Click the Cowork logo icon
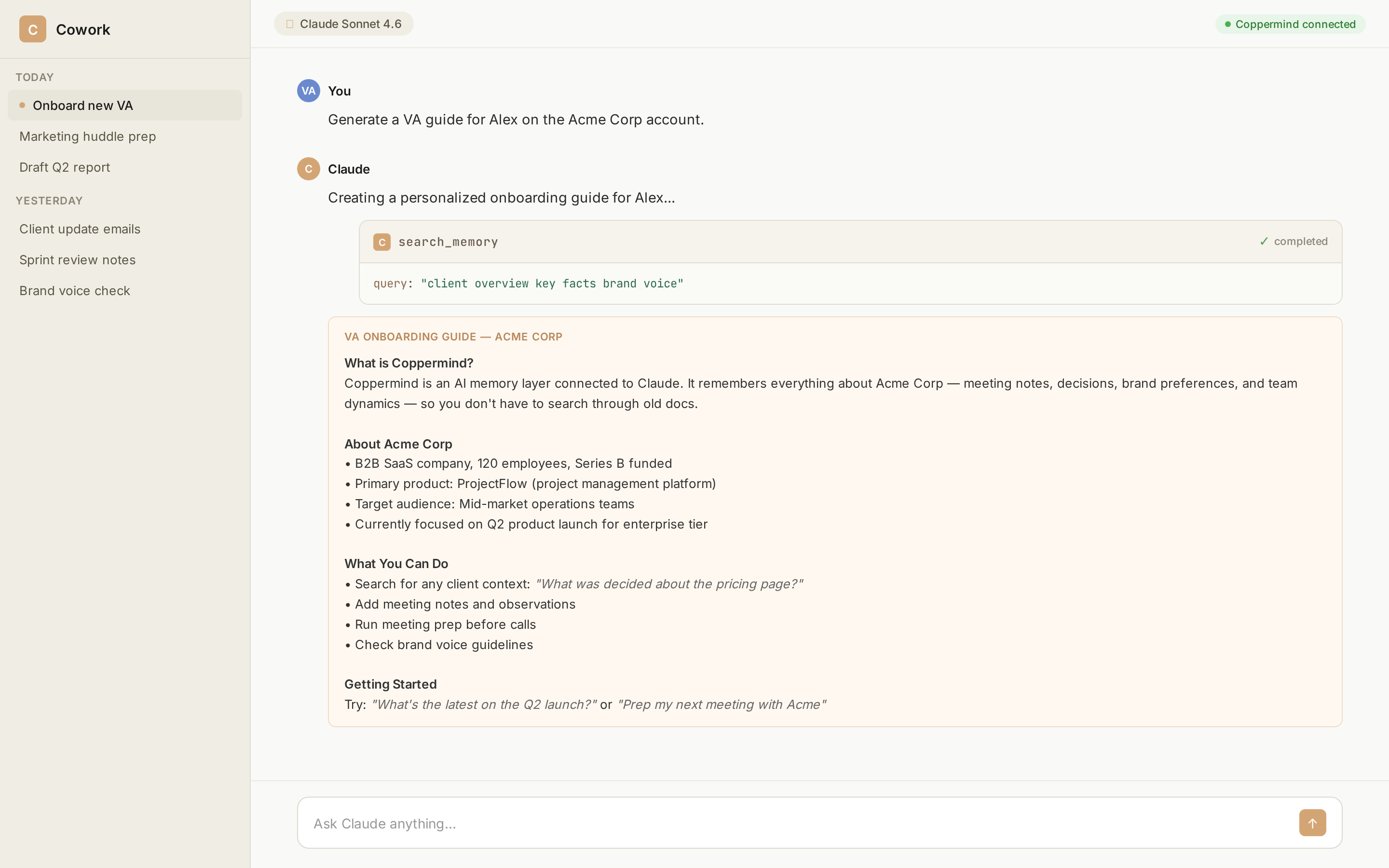 (33, 29)
